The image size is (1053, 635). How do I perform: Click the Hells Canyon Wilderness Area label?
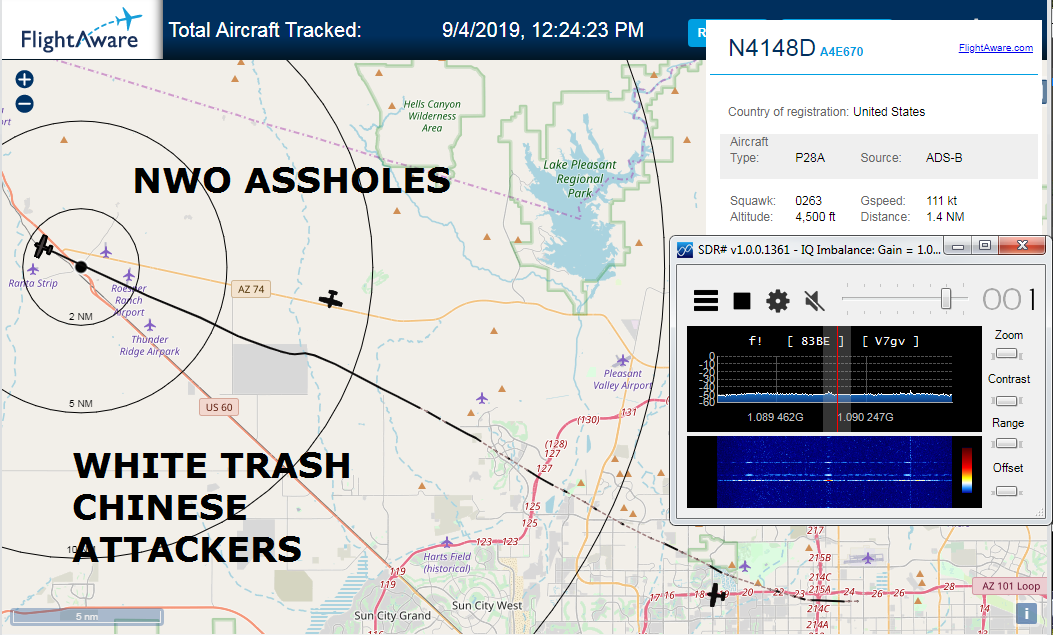coord(432,116)
